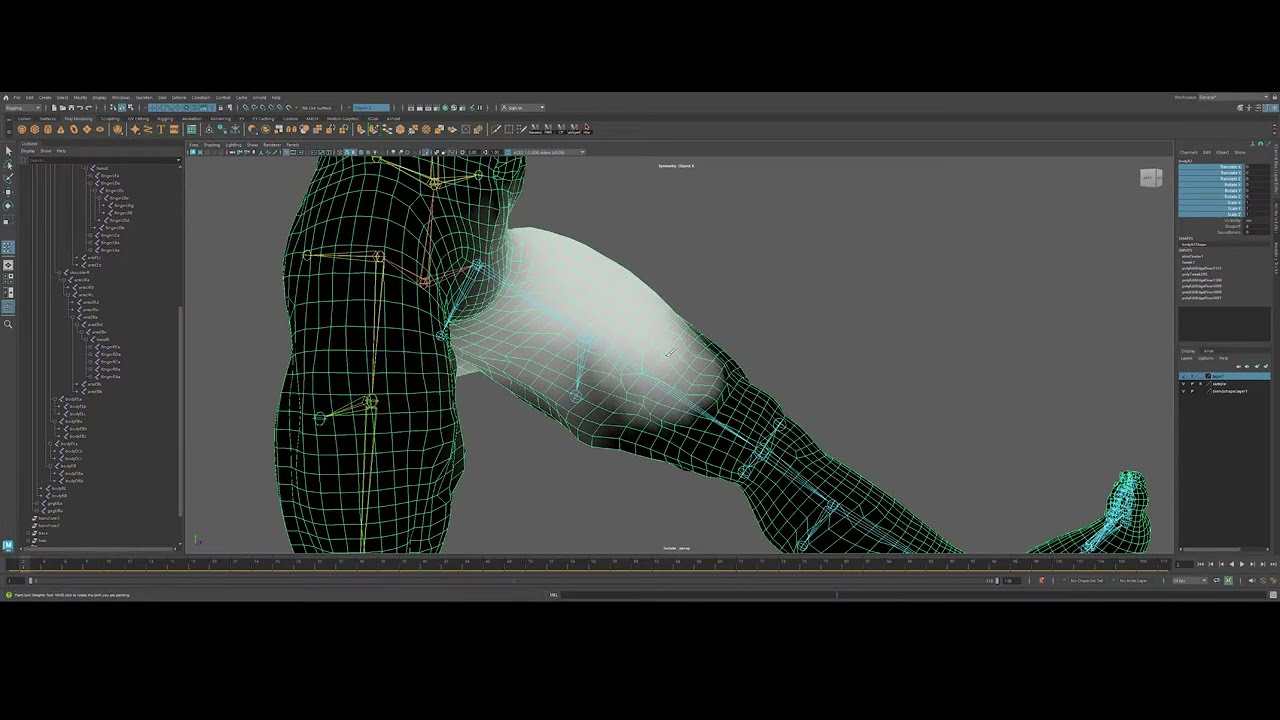Select the arrow Select tool in toolbox
The width and height of the screenshot is (1280, 720).
tap(8, 151)
